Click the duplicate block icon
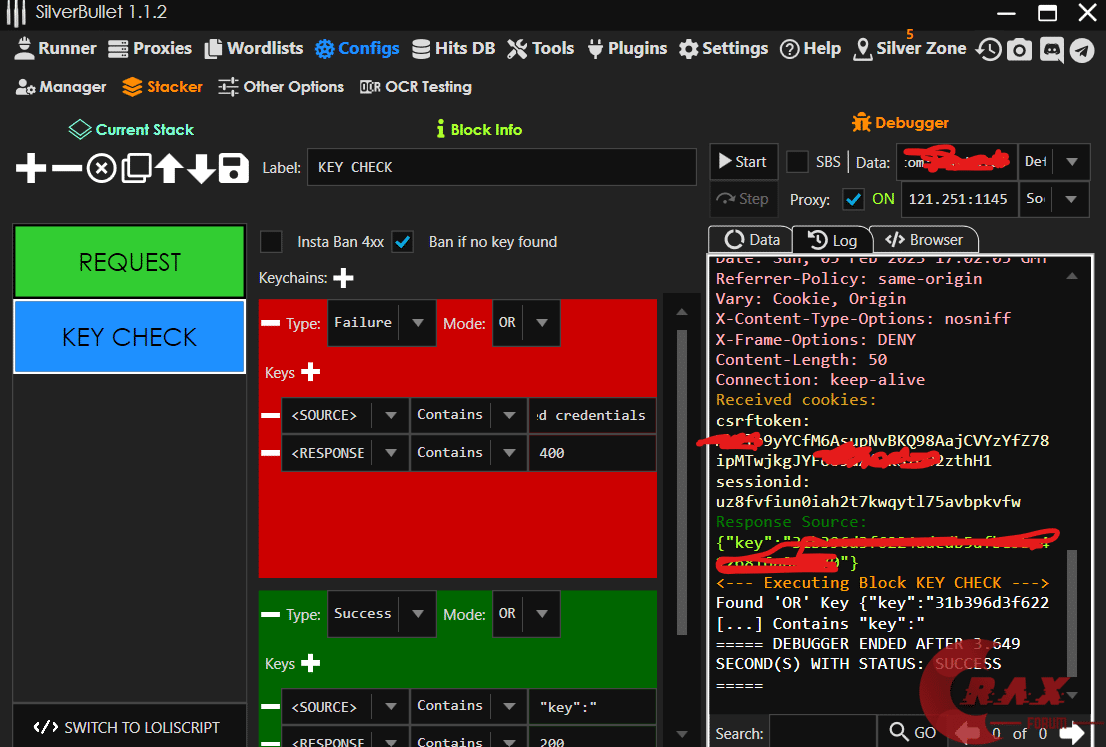 (x=135, y=168)
